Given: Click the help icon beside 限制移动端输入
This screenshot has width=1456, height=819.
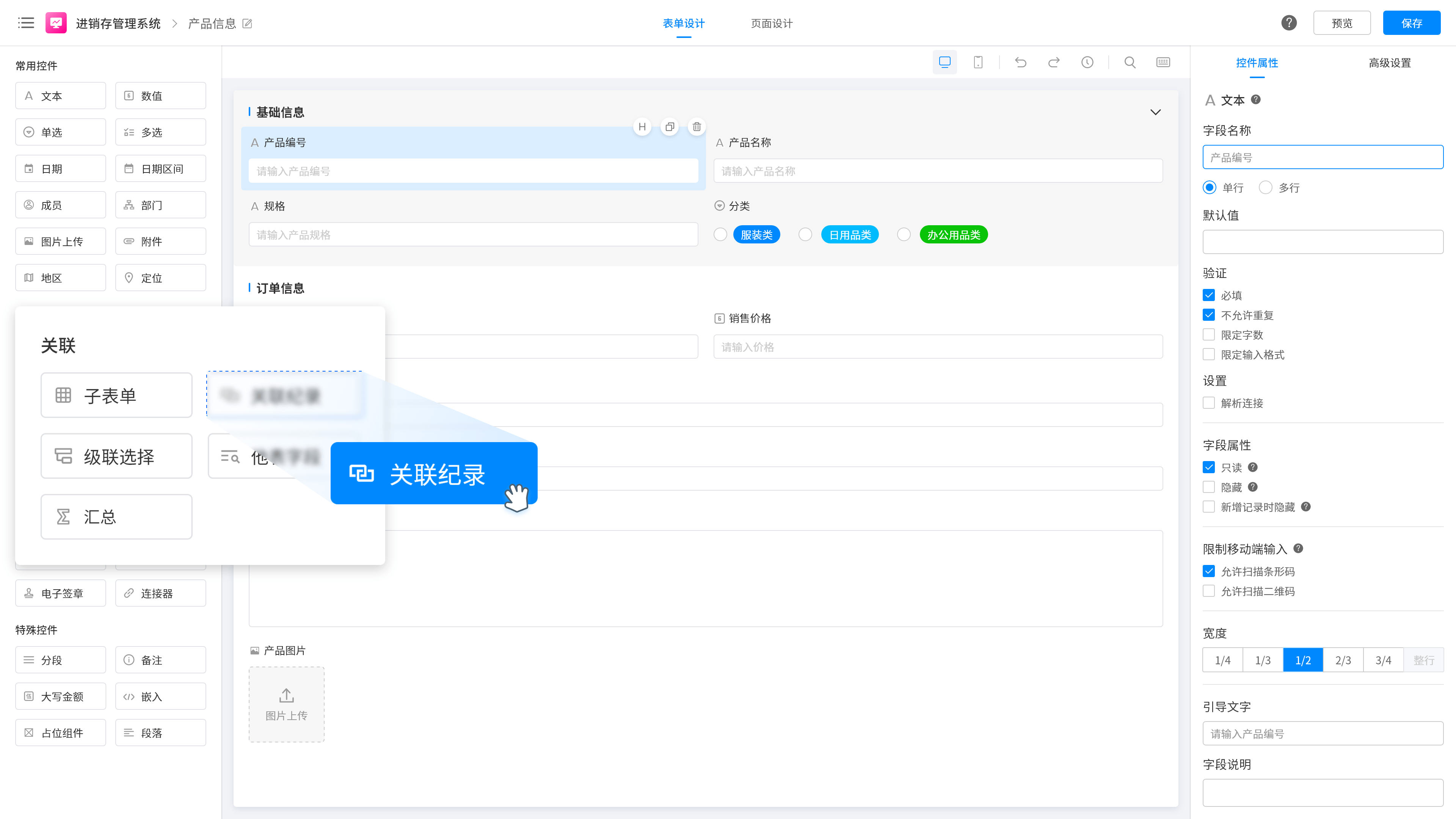Looking at the screenshot, I should point(1298,548).
